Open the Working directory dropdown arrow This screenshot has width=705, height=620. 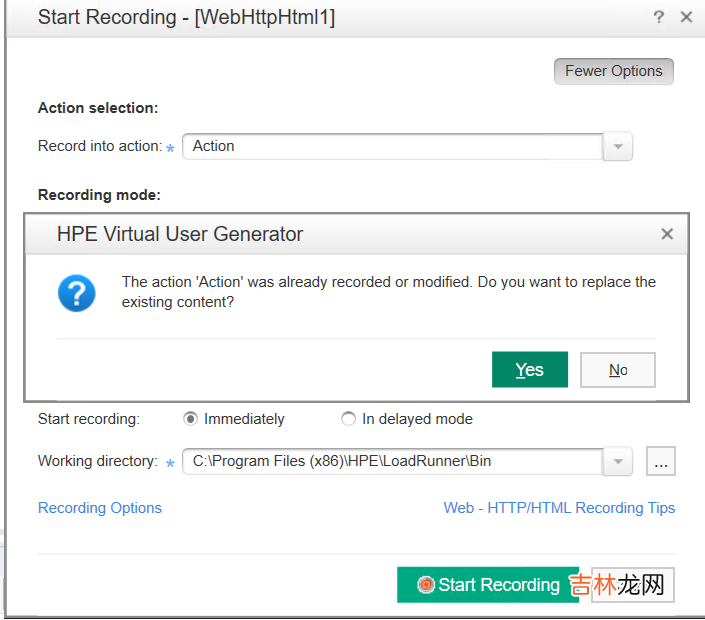point(618,461)
